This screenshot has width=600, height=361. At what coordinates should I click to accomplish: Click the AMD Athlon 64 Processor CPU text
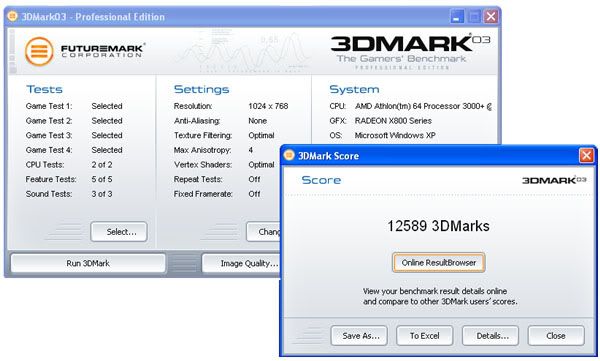pyautogui.click(x=423, y=106)
